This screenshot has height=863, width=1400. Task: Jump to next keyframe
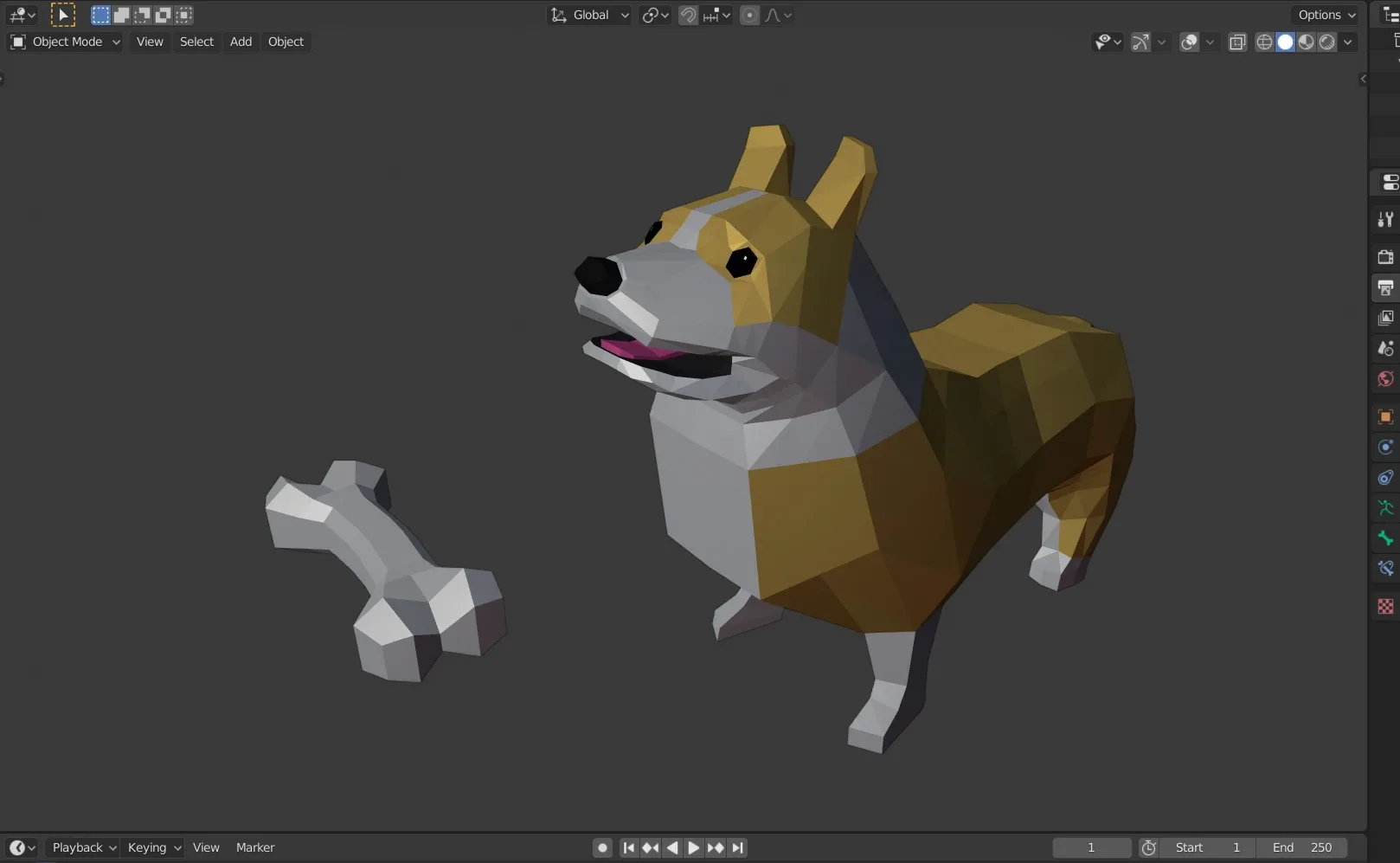[x=716, y=847]
